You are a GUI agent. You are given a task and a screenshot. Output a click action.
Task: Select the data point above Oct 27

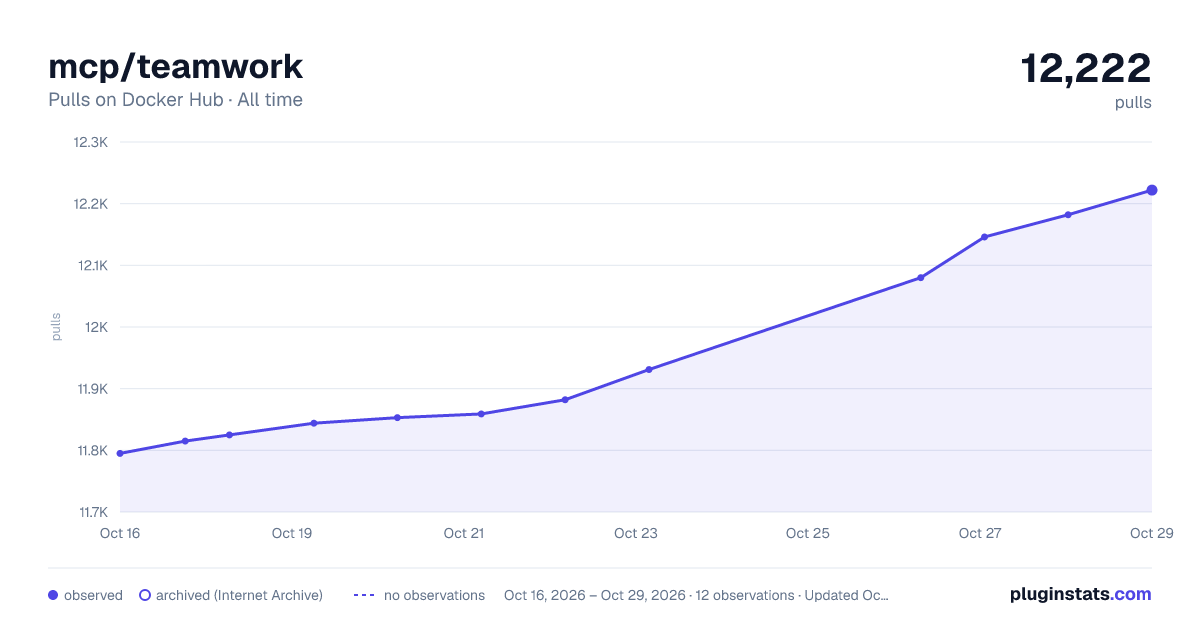click(x=984, y=237)
